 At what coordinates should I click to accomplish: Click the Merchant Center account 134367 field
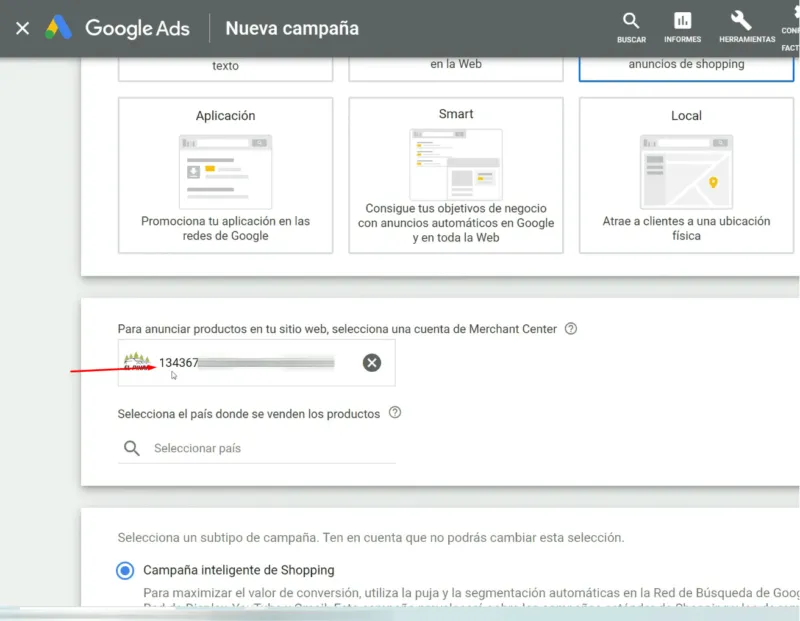[x=257, y=363]
